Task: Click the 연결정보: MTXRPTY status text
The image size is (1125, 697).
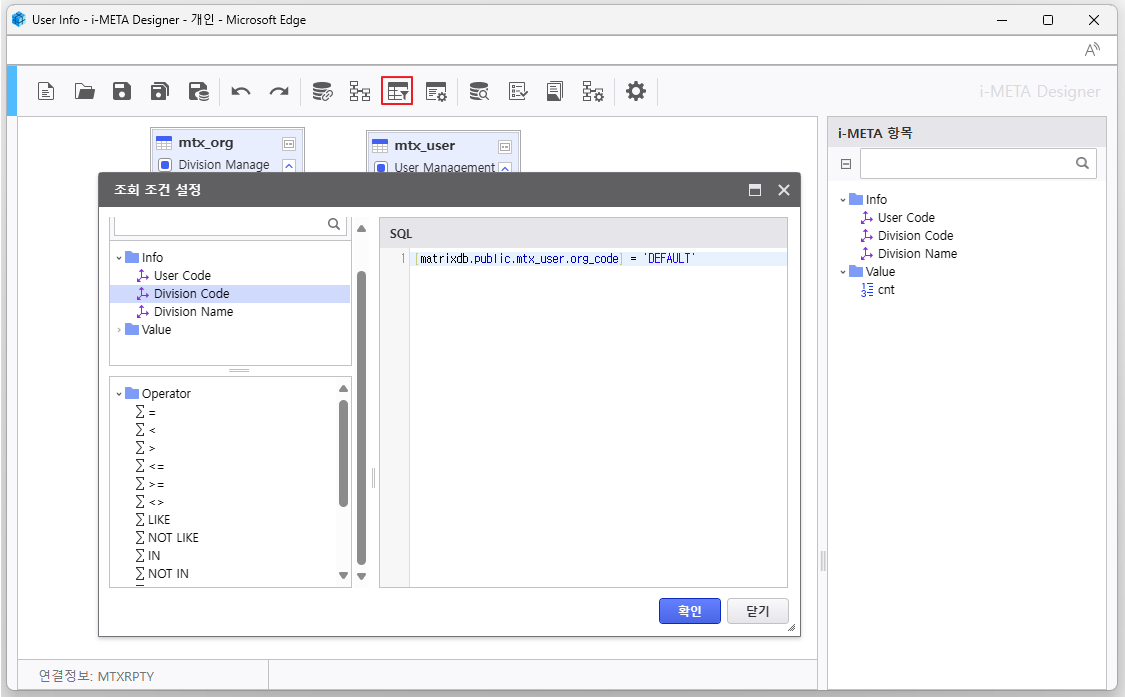Action: coord(96,676)
